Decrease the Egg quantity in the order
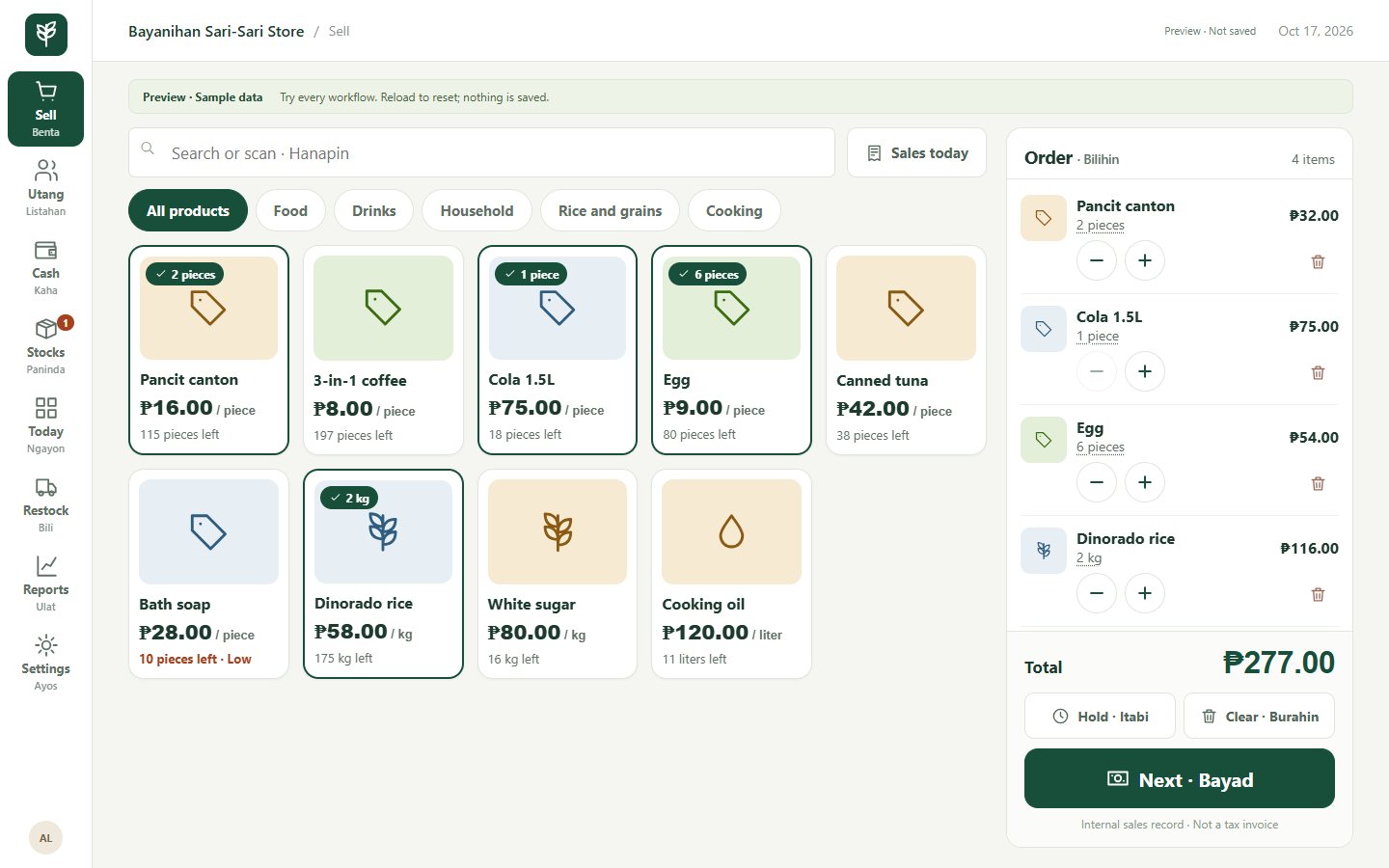Screen dimensions: 1389x868 [x=1097, y=482]
